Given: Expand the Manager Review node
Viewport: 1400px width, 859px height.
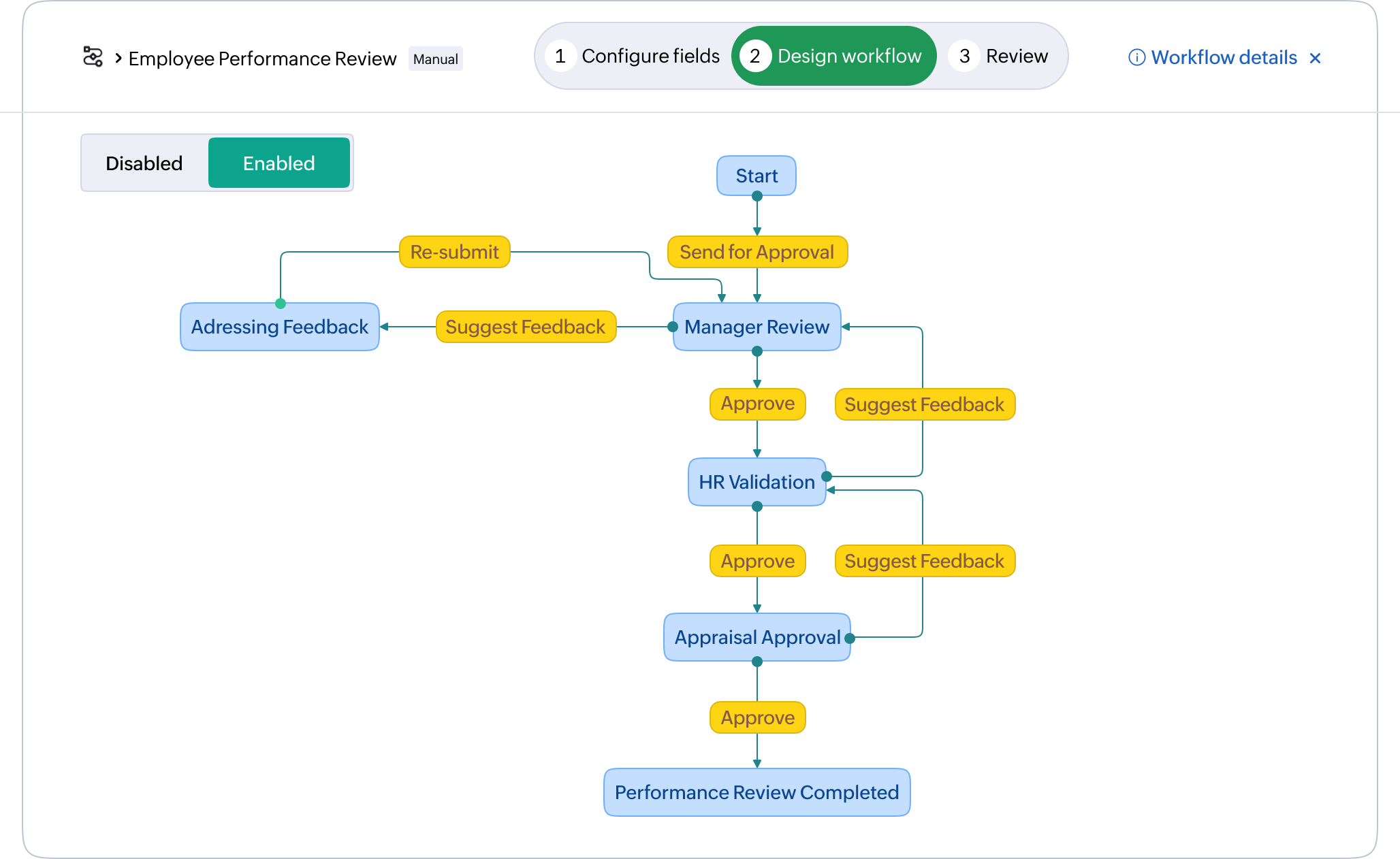Looking at the screenshot, I should (x=757, y=327).
